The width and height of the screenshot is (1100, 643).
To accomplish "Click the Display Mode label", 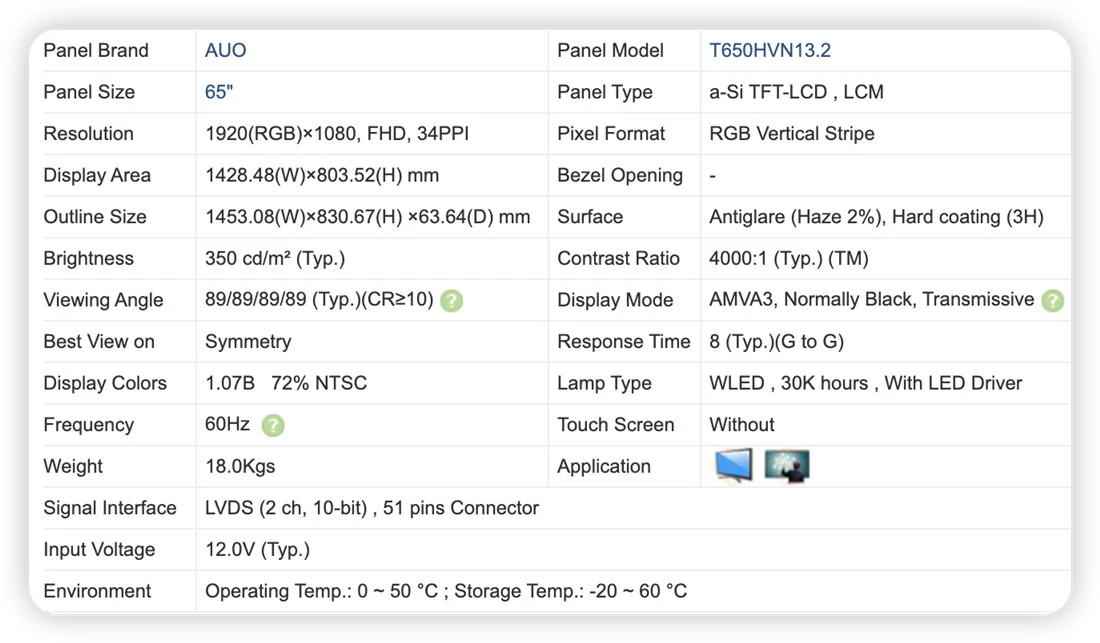I will click(615, 300).
